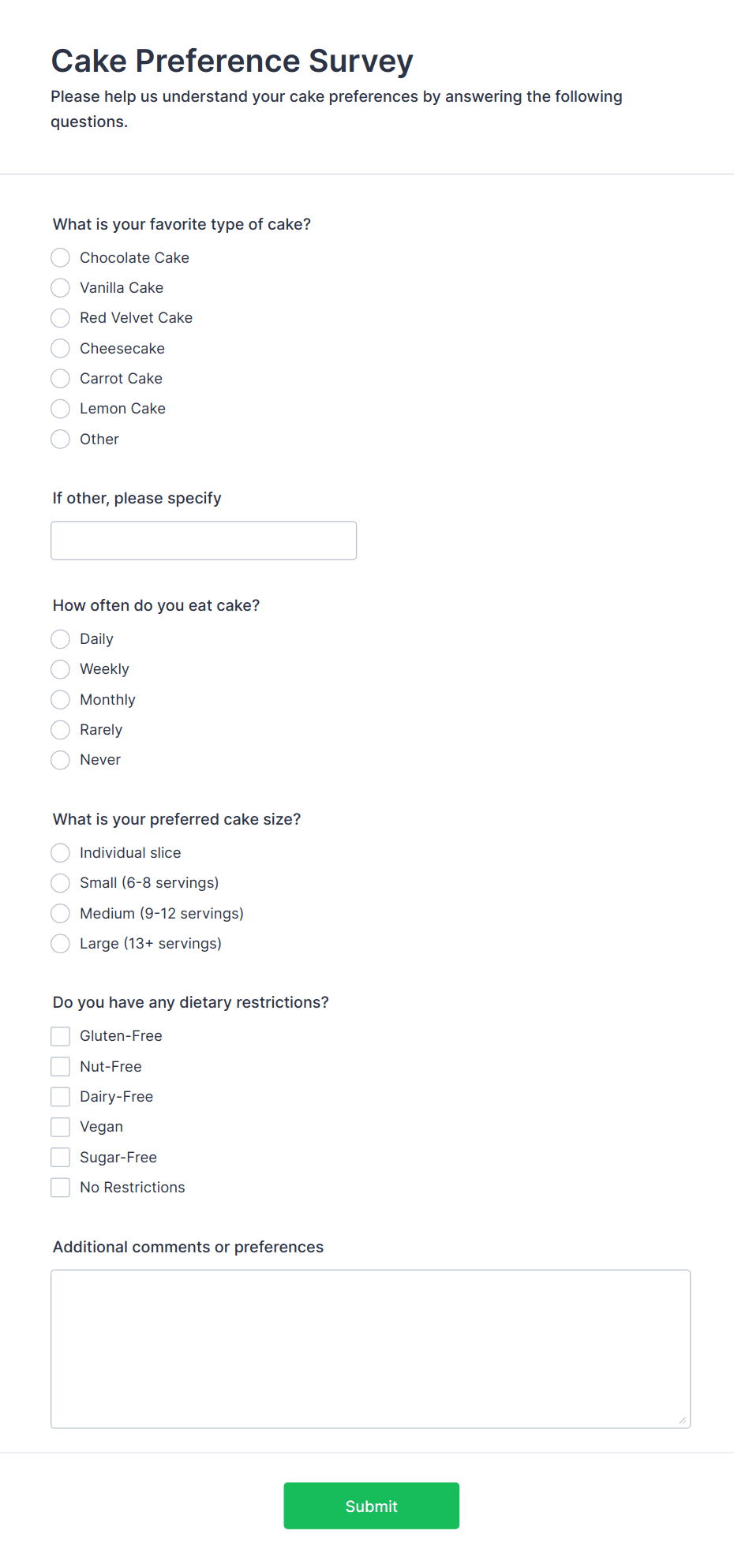This screenshot has width=734, height=1568.
Task: Click the 'If other, please specify' text field
Action: coord(204,541)
